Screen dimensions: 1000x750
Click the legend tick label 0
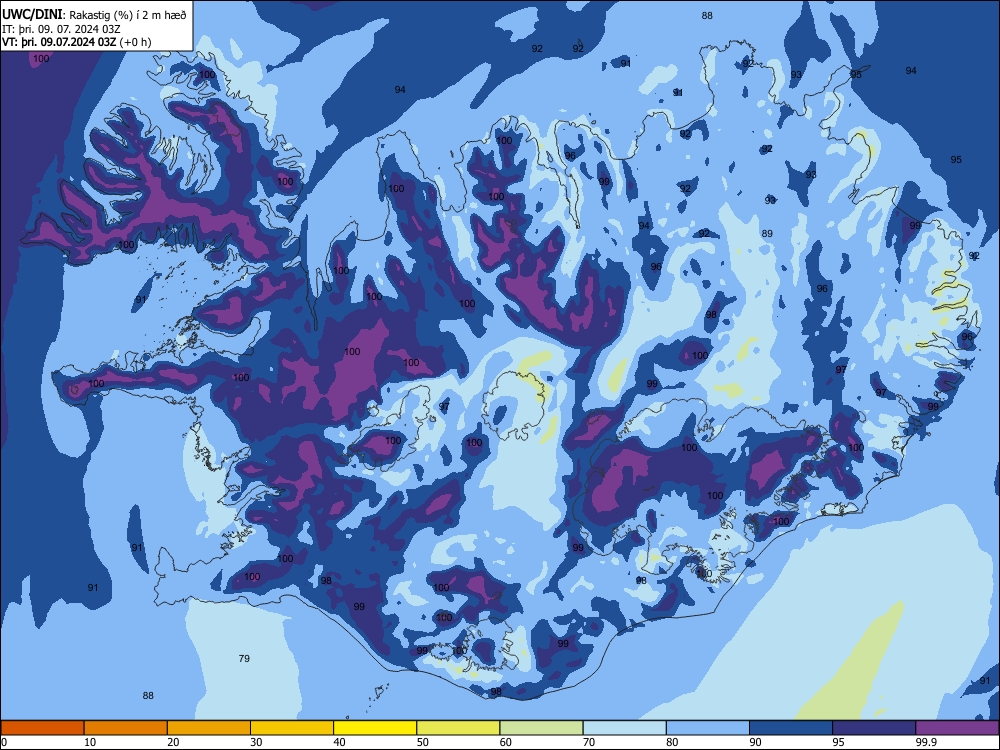coord(4,742)
